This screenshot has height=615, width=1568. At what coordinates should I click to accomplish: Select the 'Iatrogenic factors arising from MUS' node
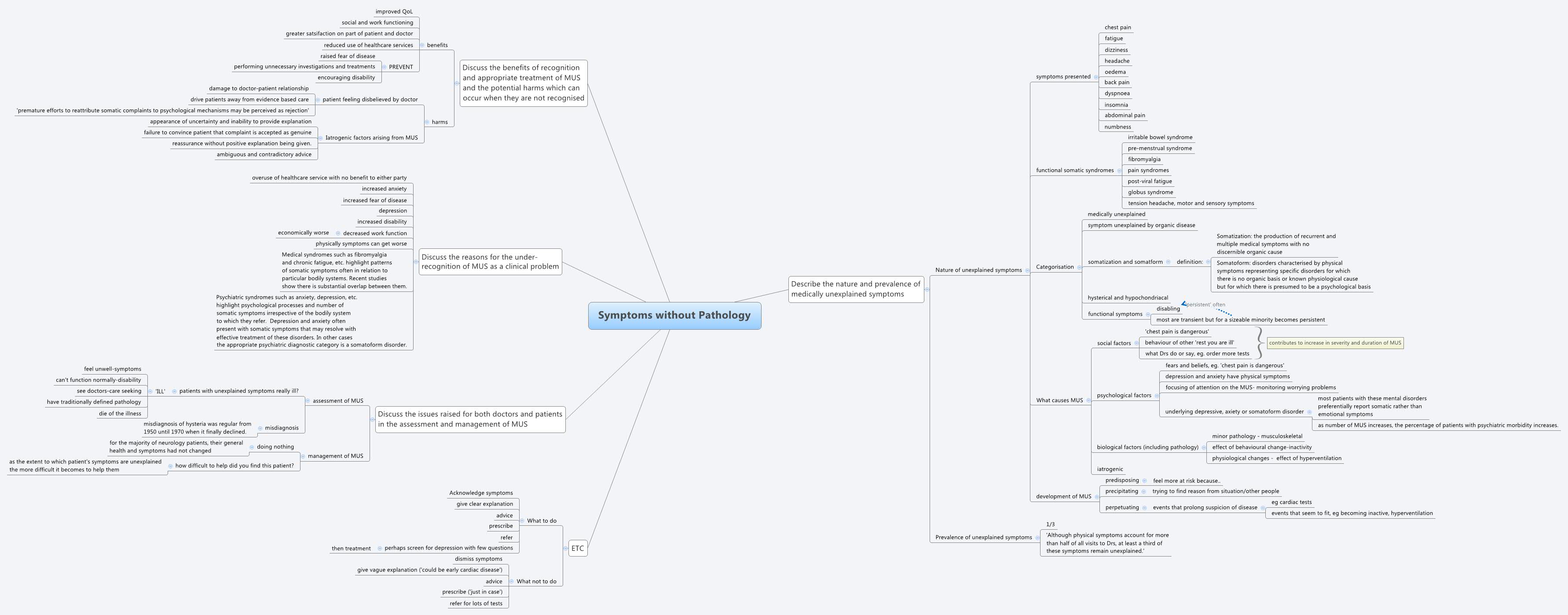click(x=371, y=138)
